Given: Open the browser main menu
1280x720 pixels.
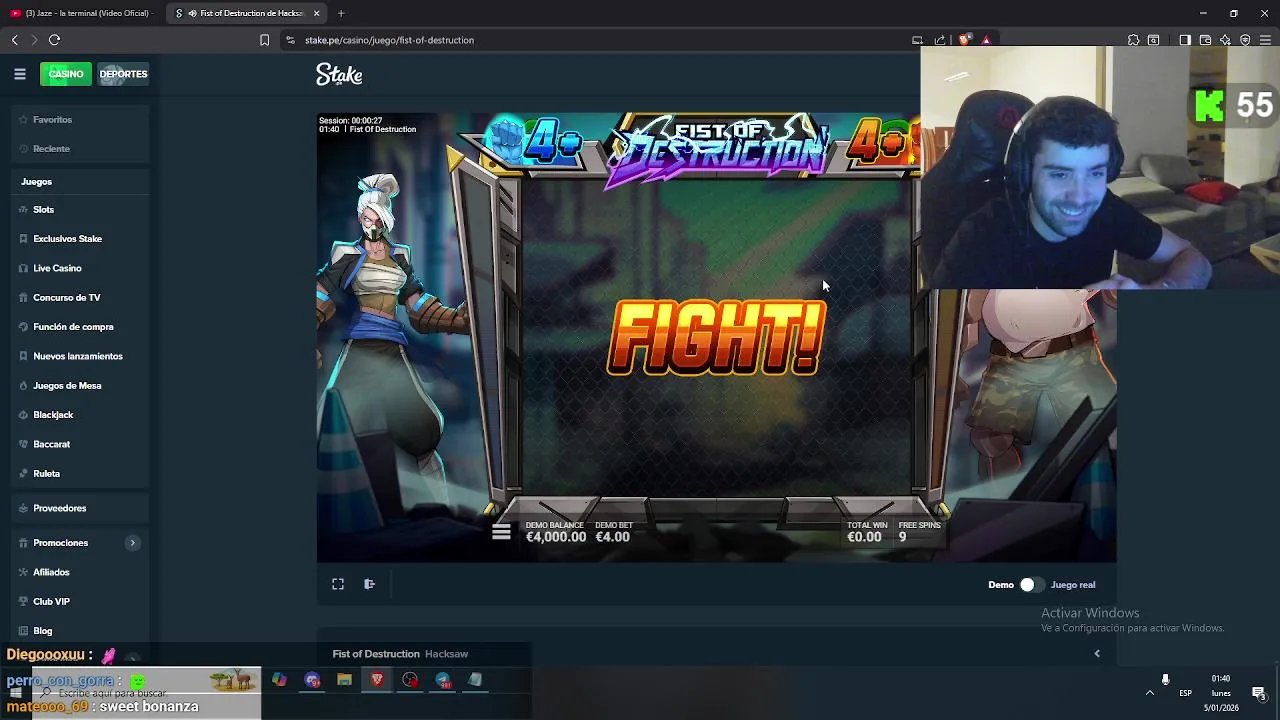Looking at the screenshot, I should click(x=1265, y=40).
